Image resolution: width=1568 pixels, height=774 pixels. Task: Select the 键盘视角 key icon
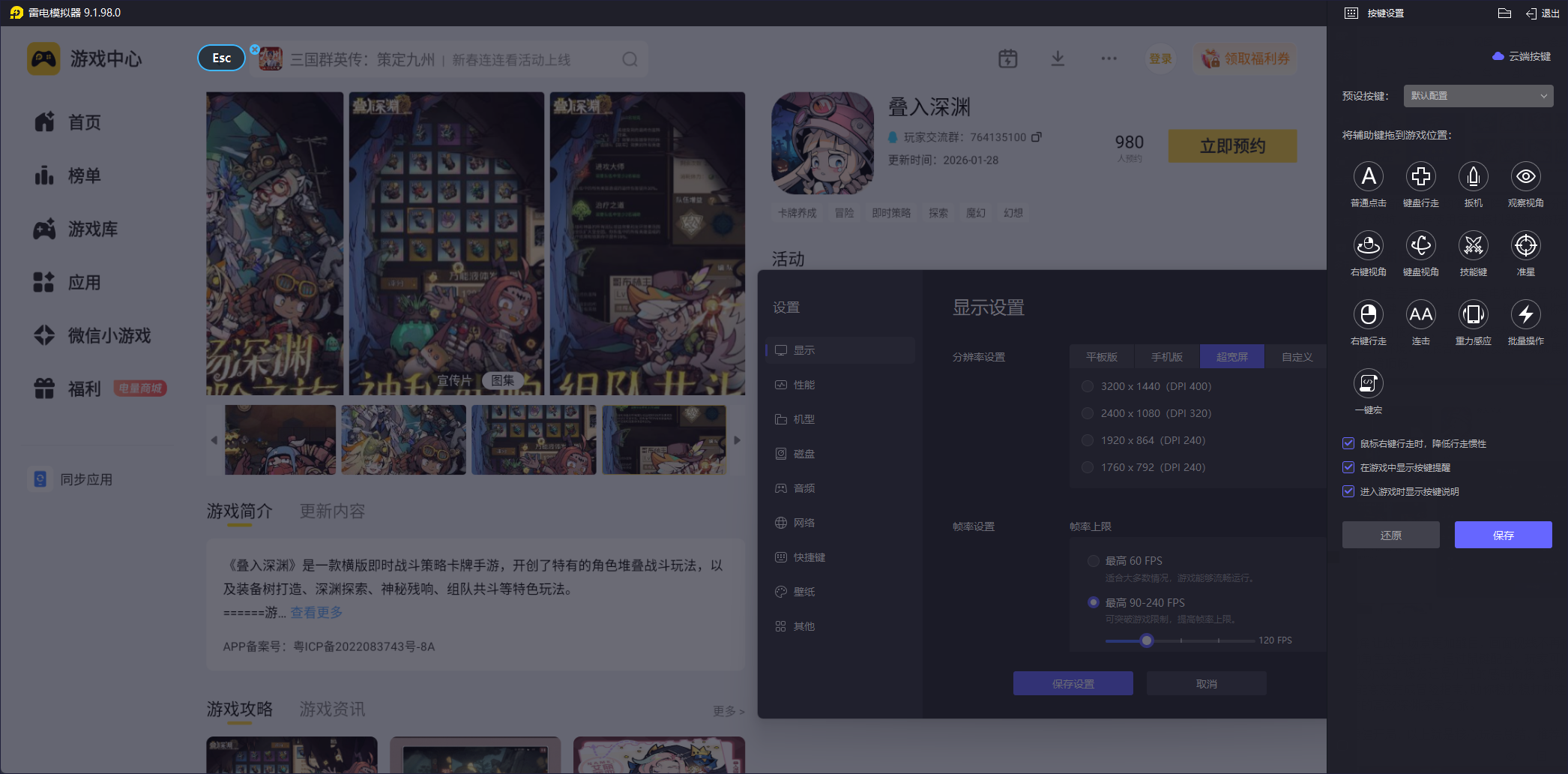click(1421, 245)
